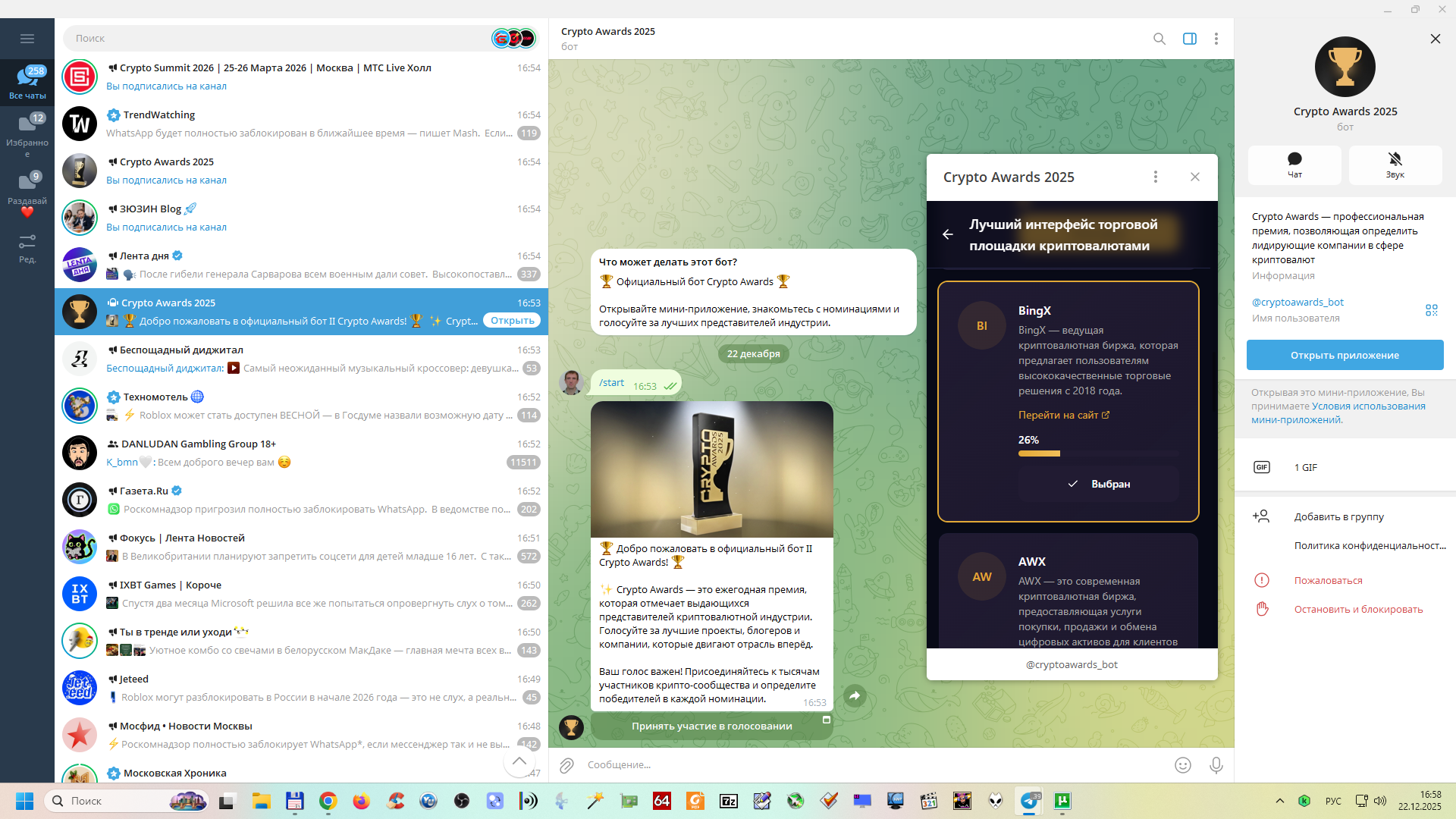
Task: Click the Чат speech bubble button
Action: 1294,165
